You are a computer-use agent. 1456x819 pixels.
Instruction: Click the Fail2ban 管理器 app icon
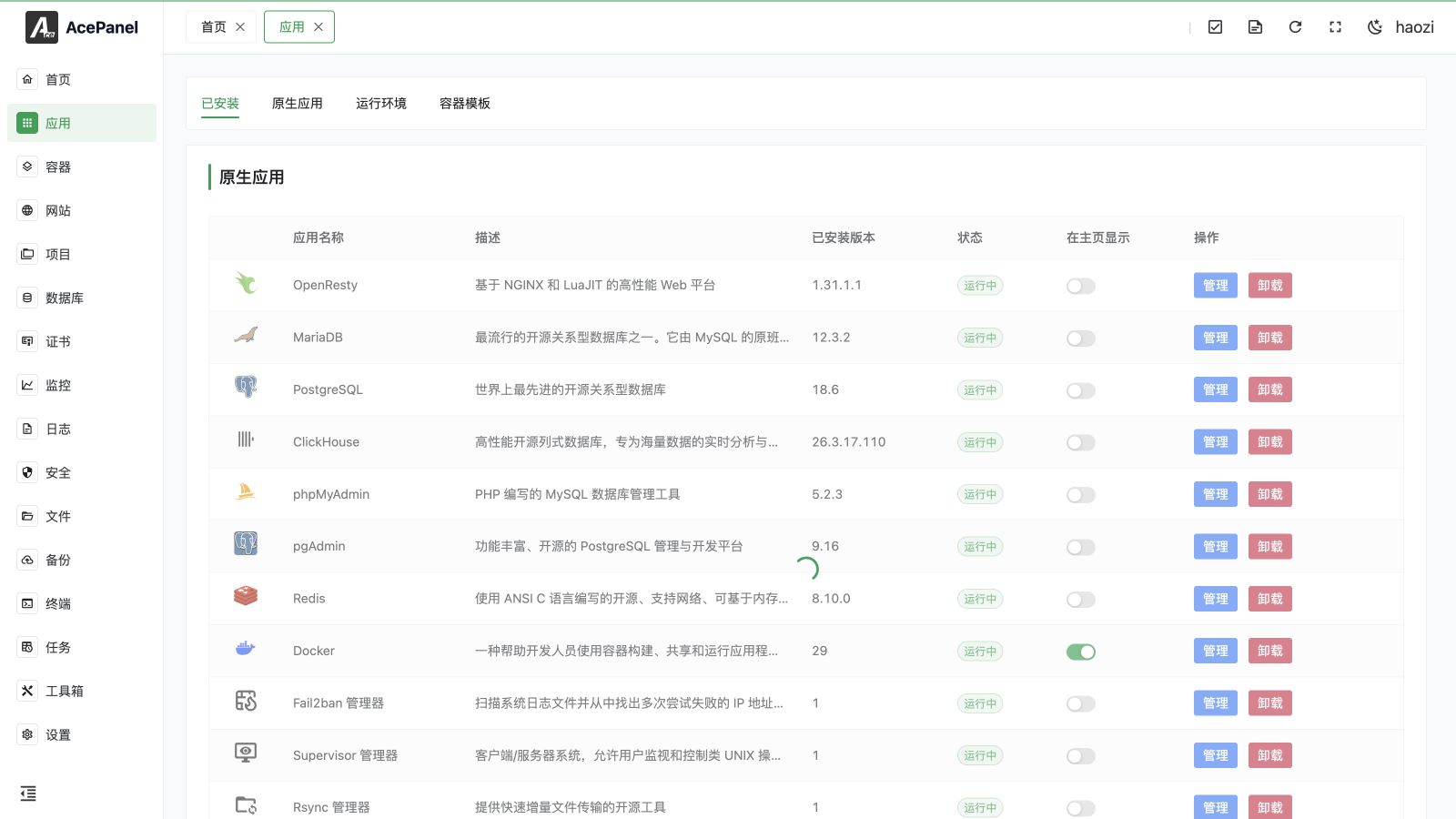point(246,701)
